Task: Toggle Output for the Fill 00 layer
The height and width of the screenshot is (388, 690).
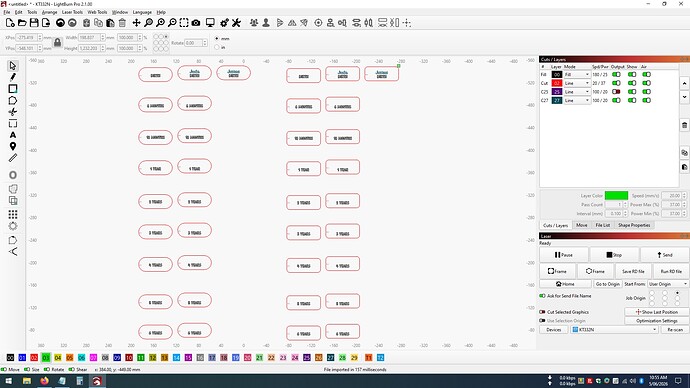Action: (x=616, y=75)
